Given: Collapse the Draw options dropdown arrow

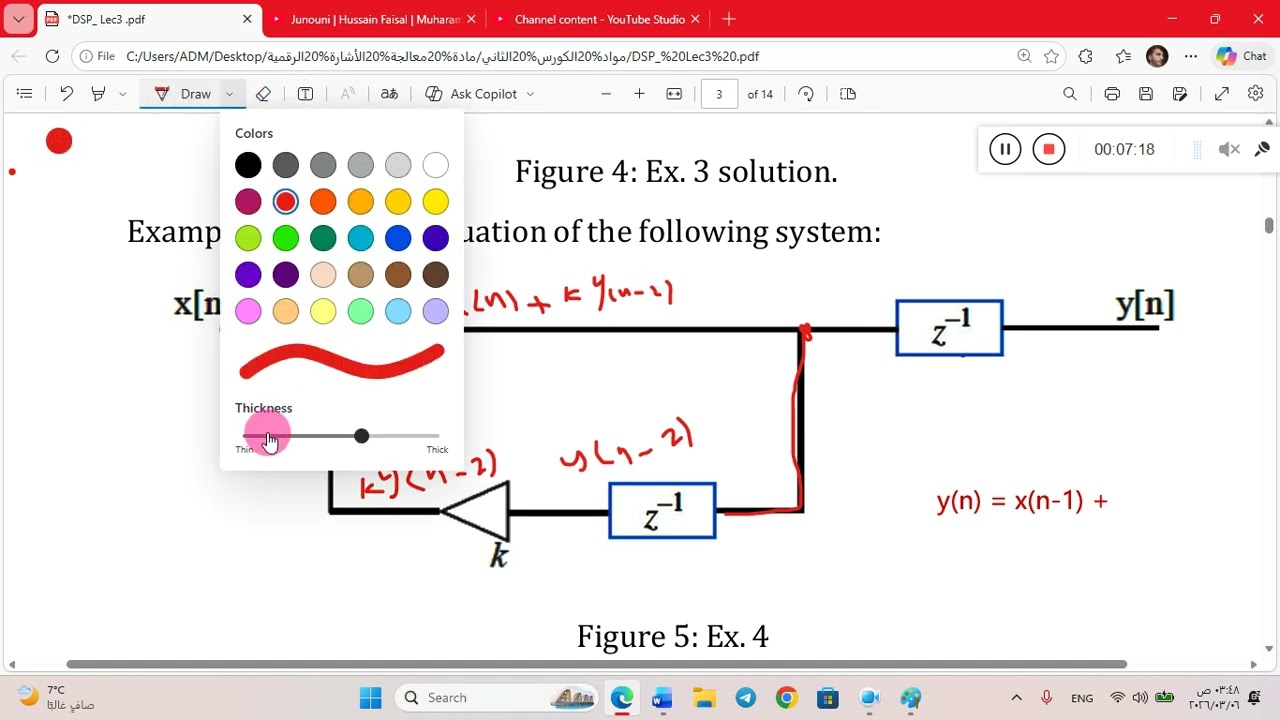Looking at the screenshot, I should [229, 94].
